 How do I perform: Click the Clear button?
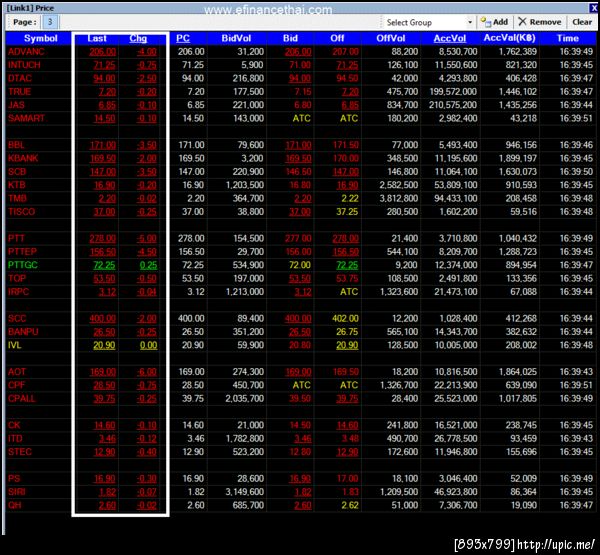coord(582,22)
